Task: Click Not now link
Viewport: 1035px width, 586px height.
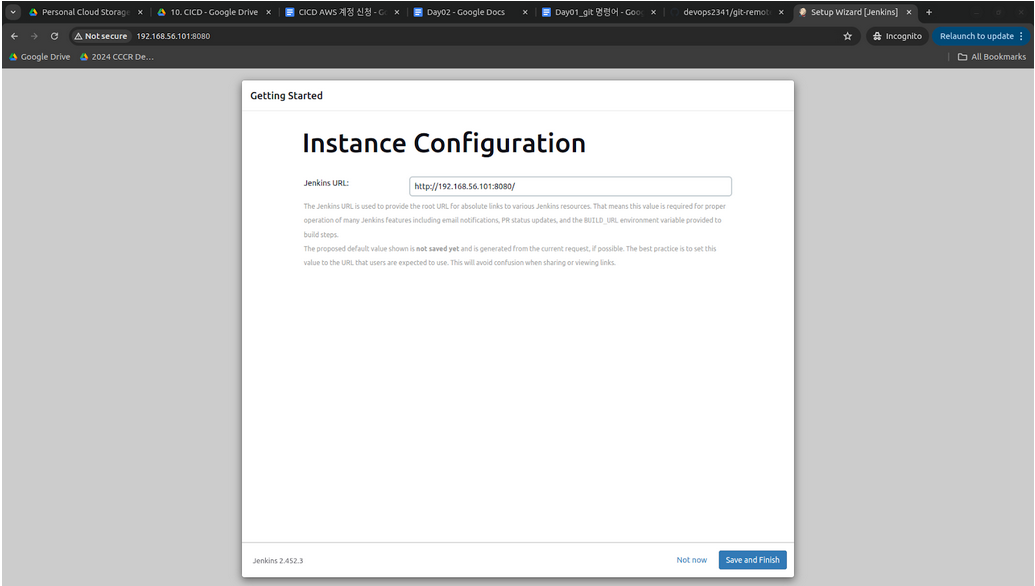Action: 691,560
